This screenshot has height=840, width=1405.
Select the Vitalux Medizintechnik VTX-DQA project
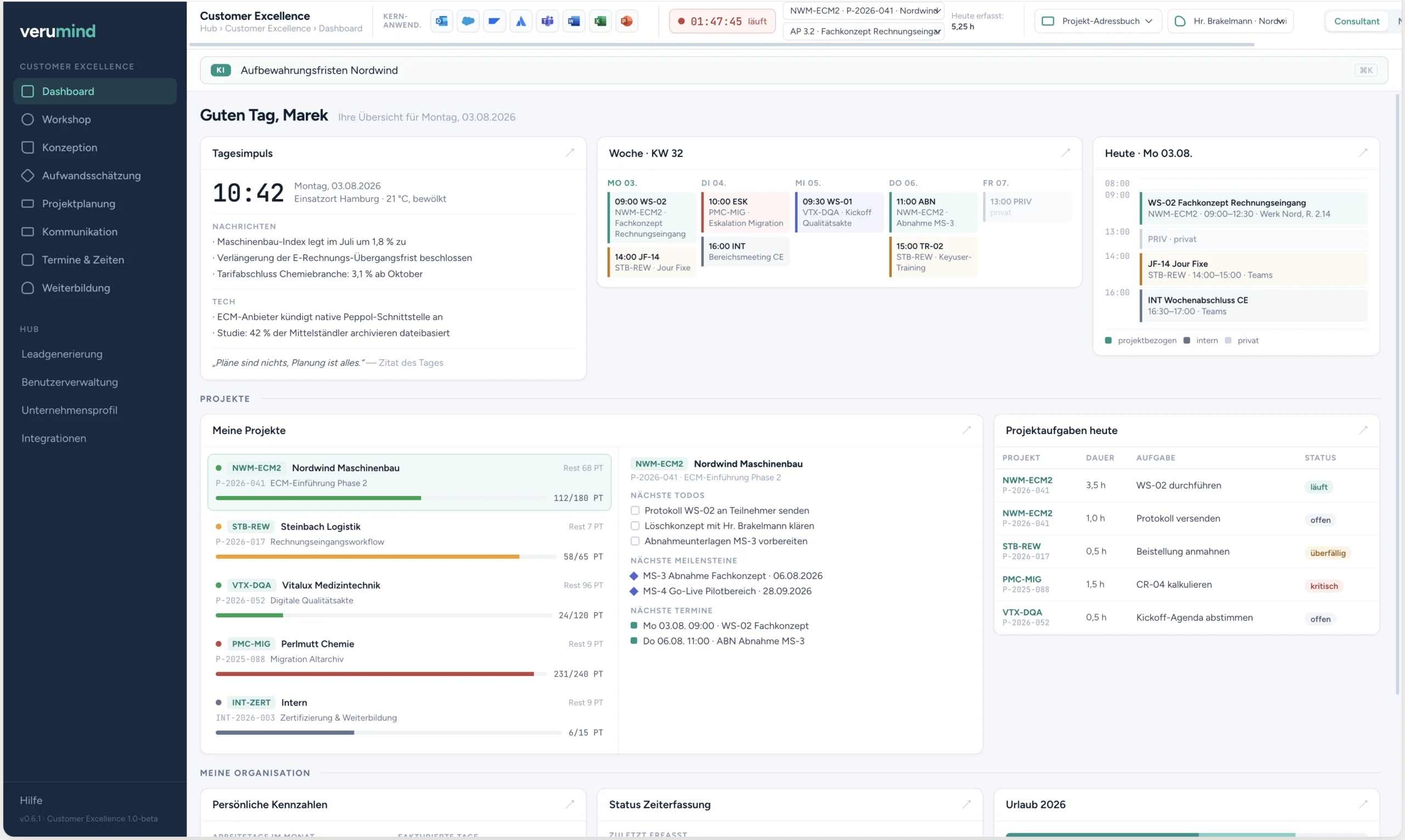point(409,600)
